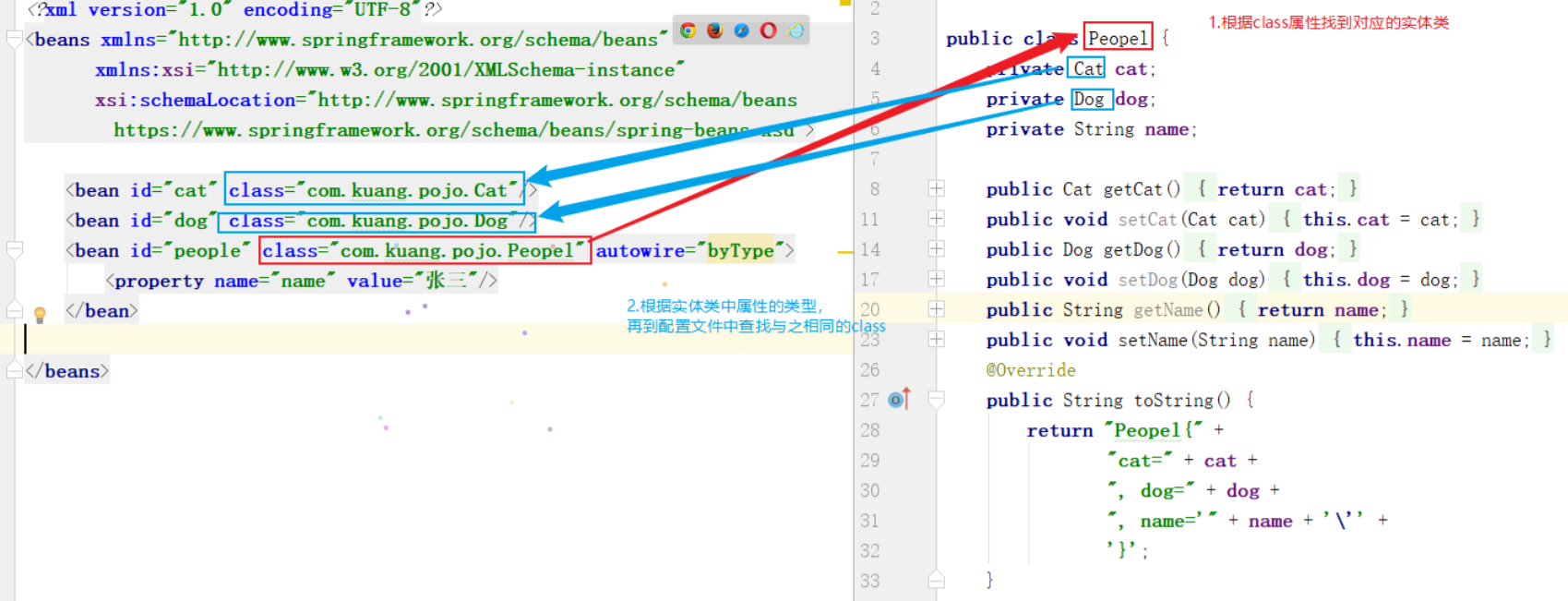The height and width of the screenshot is (601, 1568).
Task: Collapse the toString() method fold marker
Action: pyautogui.click(x=936, y=400)
